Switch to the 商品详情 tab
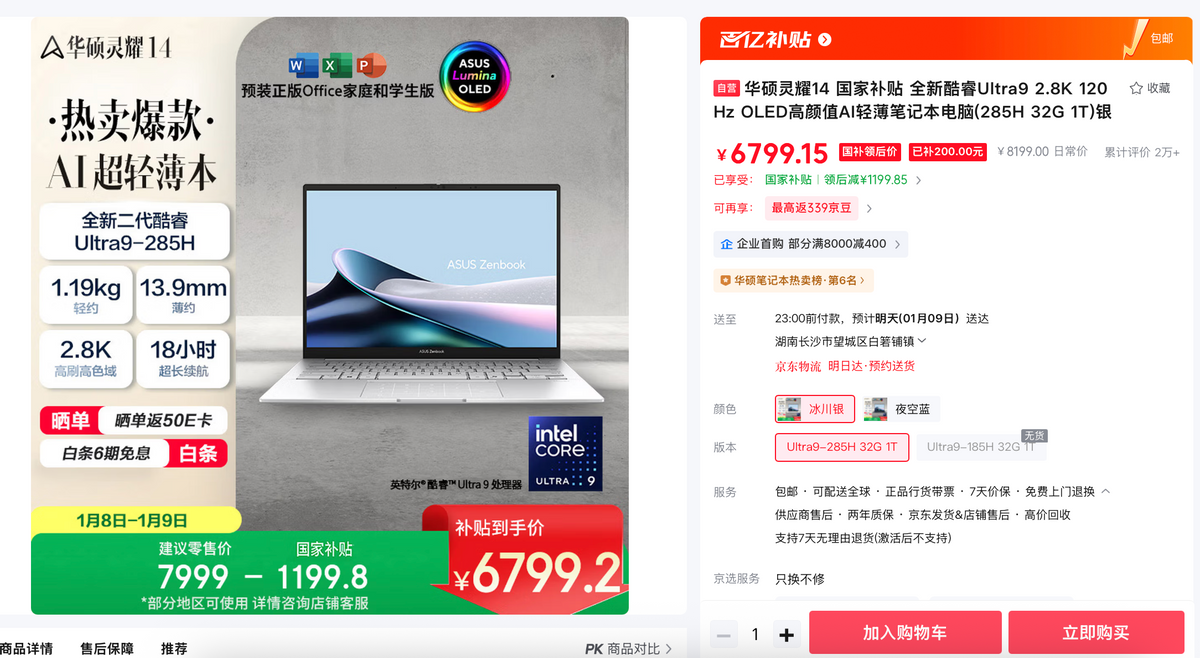This screenshot has width=1200, height=658. (26, 649)
